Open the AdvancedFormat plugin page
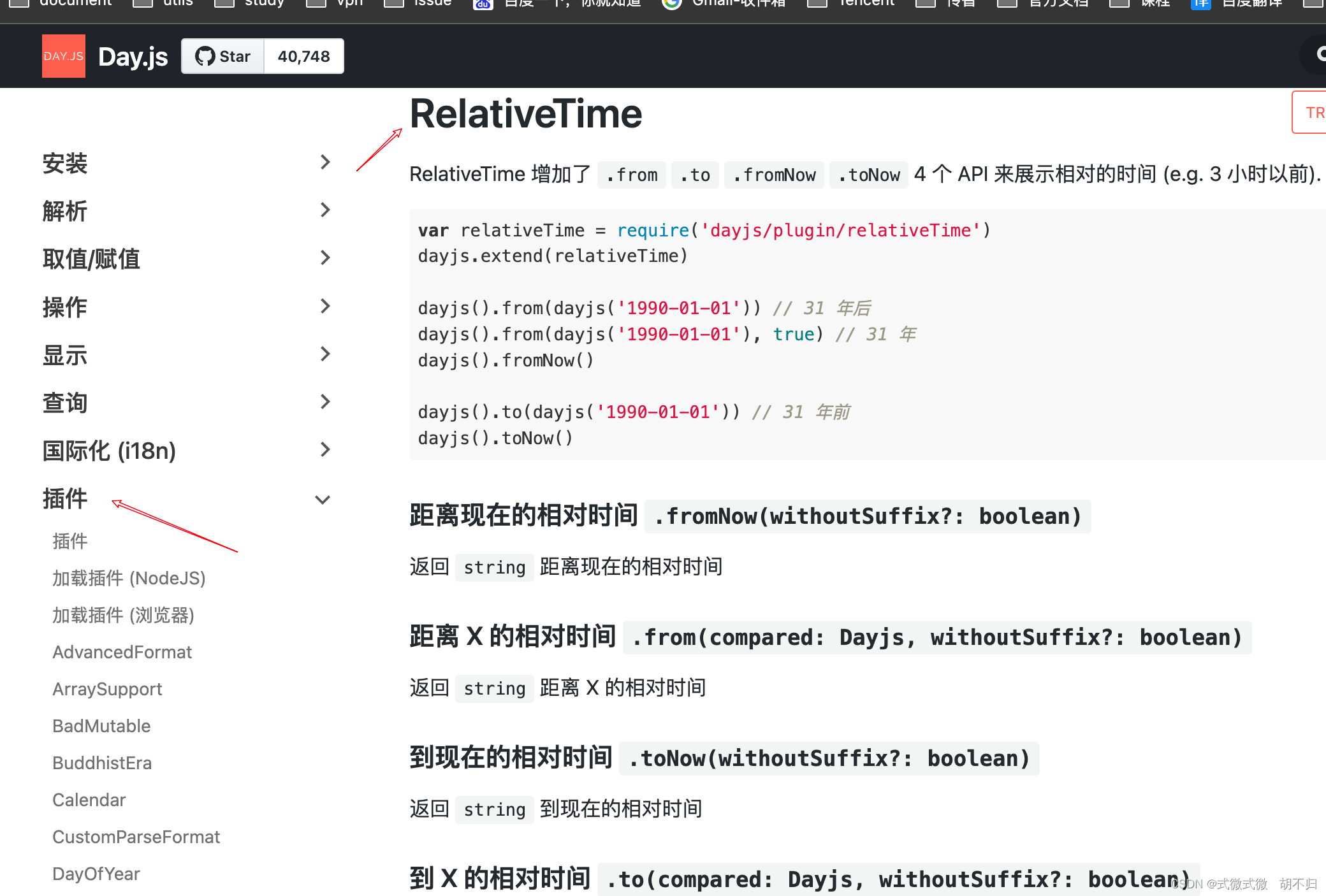The width and height of the screenshot is (1326, 896). click(x=122, y=652)
